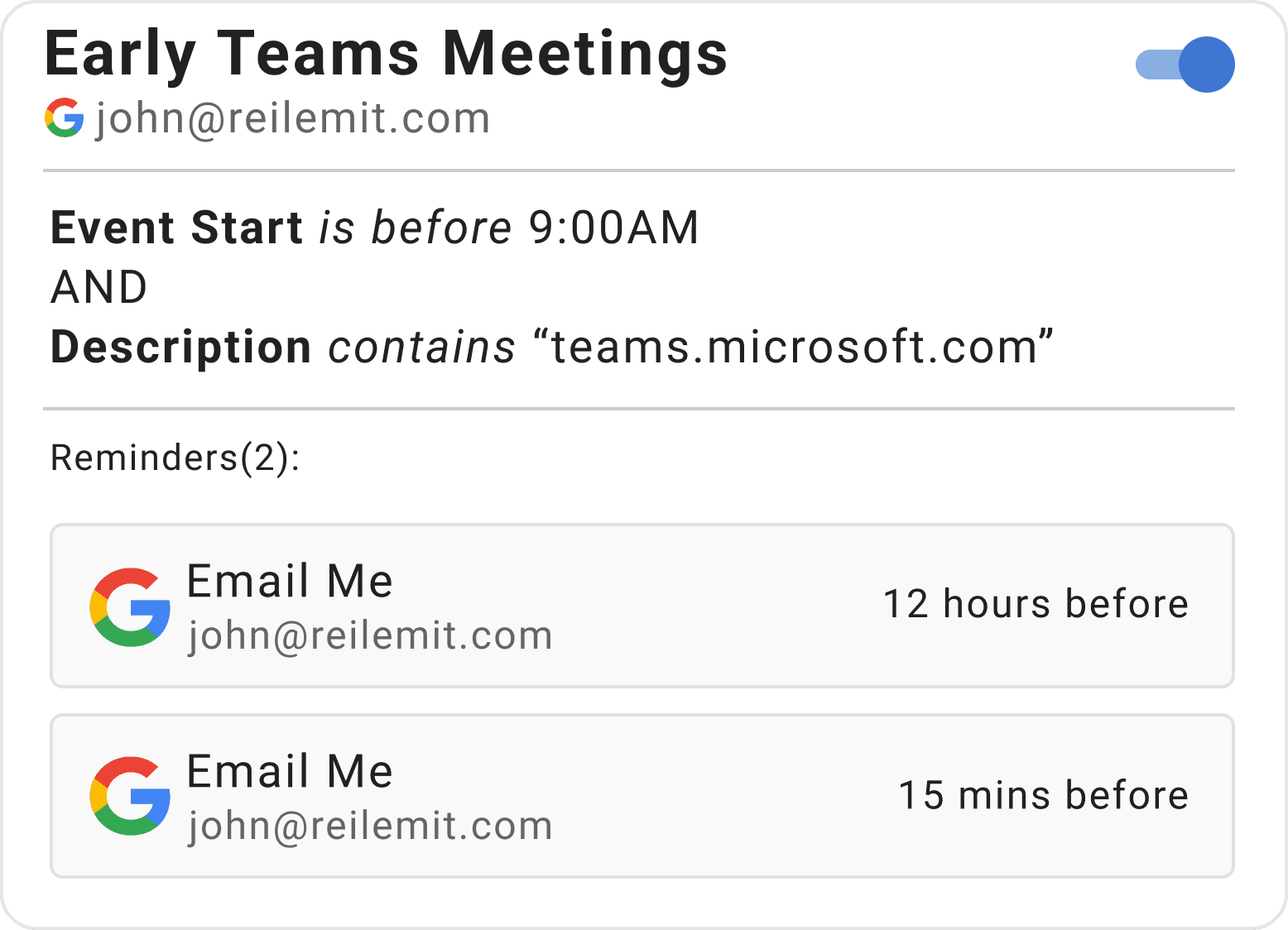Select the "contains" operator text
Viewport: 1288px width, 930px height.
422,347
